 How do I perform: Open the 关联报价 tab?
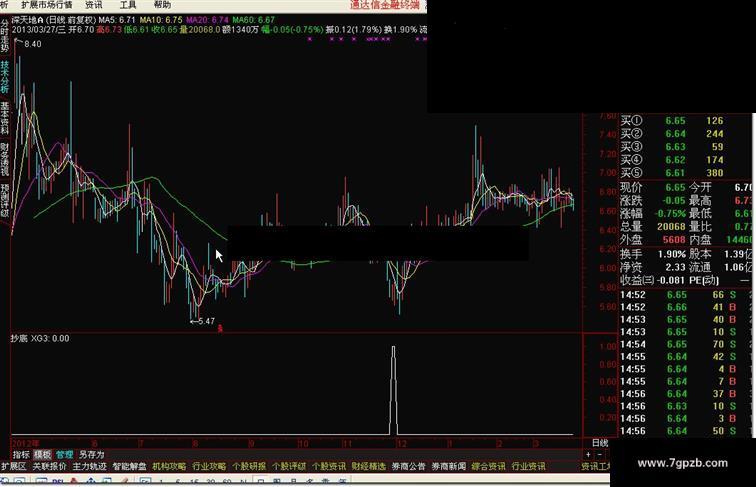click(49, 466)
